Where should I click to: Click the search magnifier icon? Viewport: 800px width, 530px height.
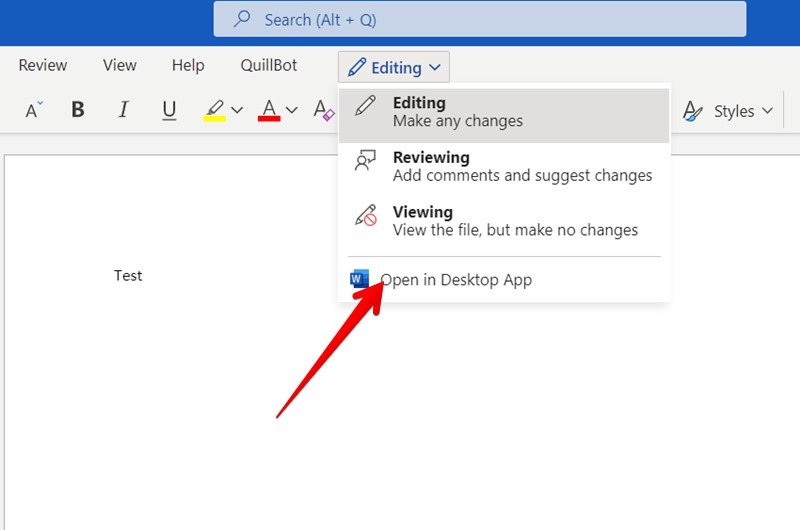click(241, 19)
